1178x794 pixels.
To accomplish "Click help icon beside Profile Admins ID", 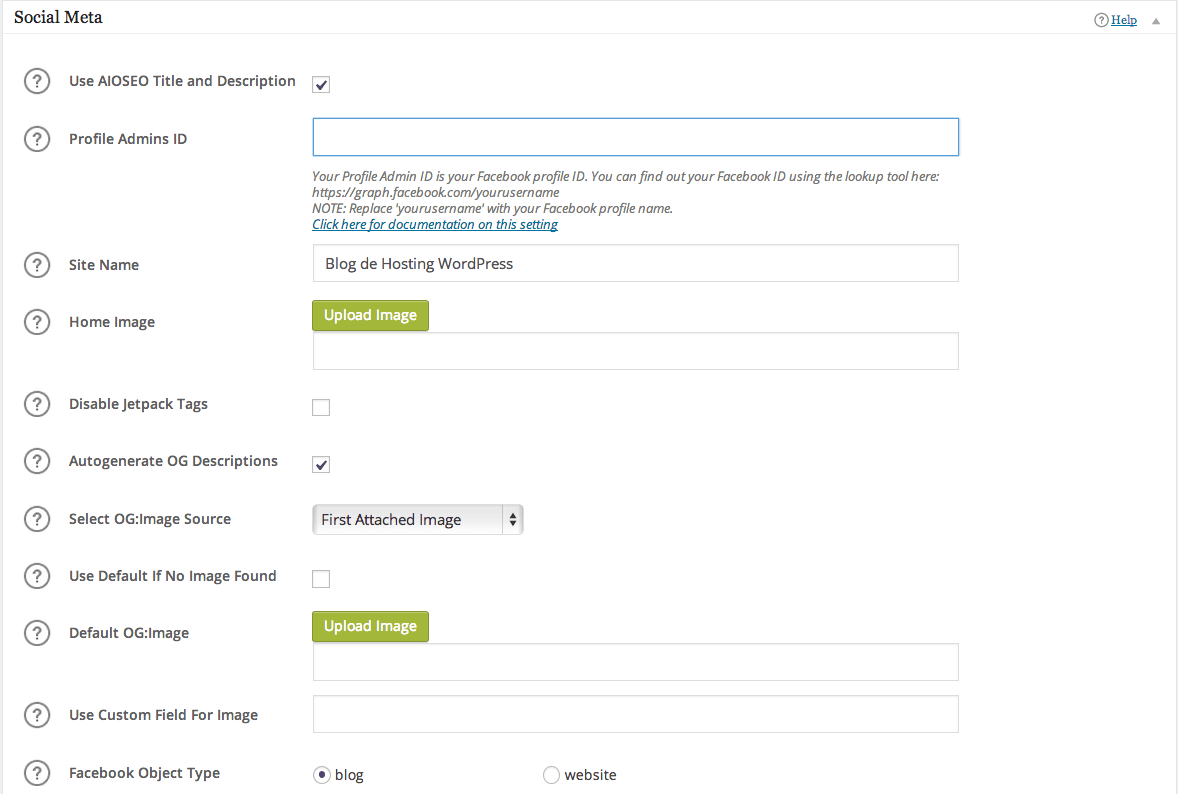I will click(x=37, y=139).
